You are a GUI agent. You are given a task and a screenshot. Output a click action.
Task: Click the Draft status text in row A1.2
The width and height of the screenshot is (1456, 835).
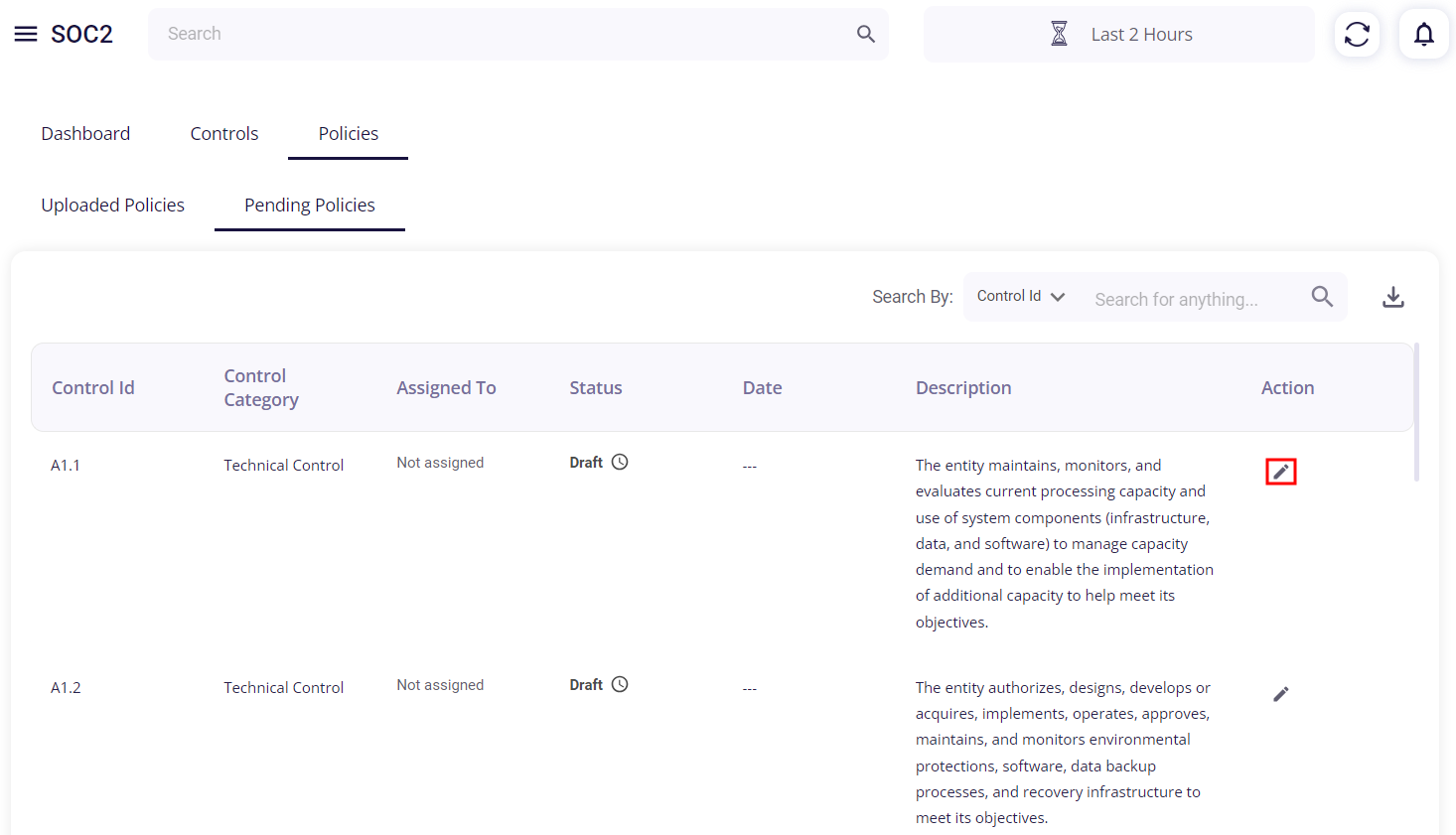pos(586,684)
